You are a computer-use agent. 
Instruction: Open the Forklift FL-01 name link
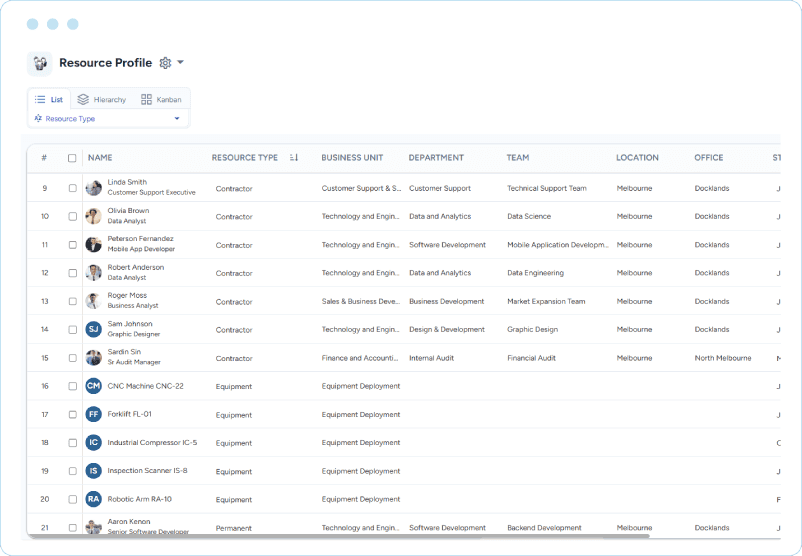(x=129, y=414)
